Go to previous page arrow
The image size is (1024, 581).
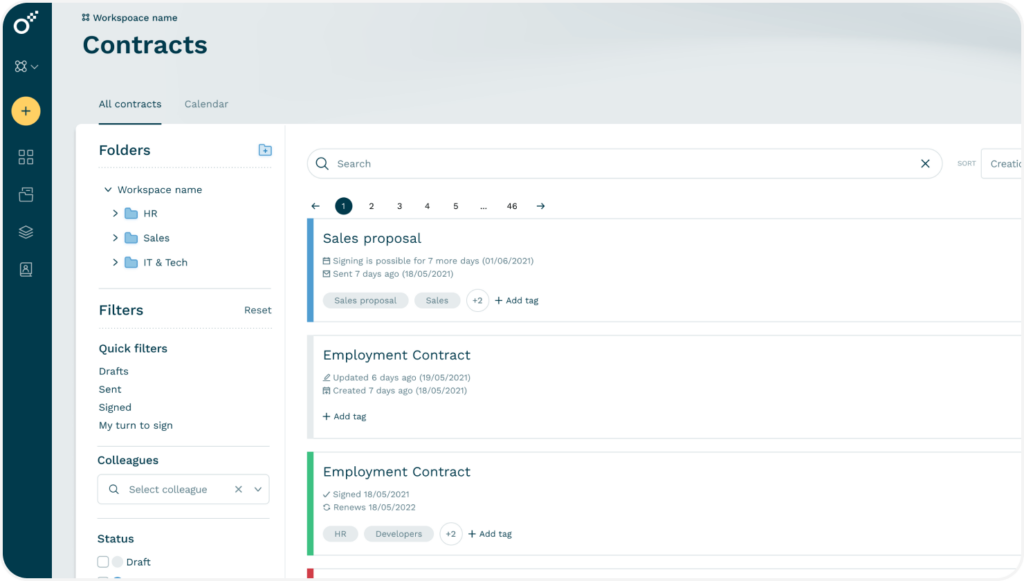tap(315, 206)
